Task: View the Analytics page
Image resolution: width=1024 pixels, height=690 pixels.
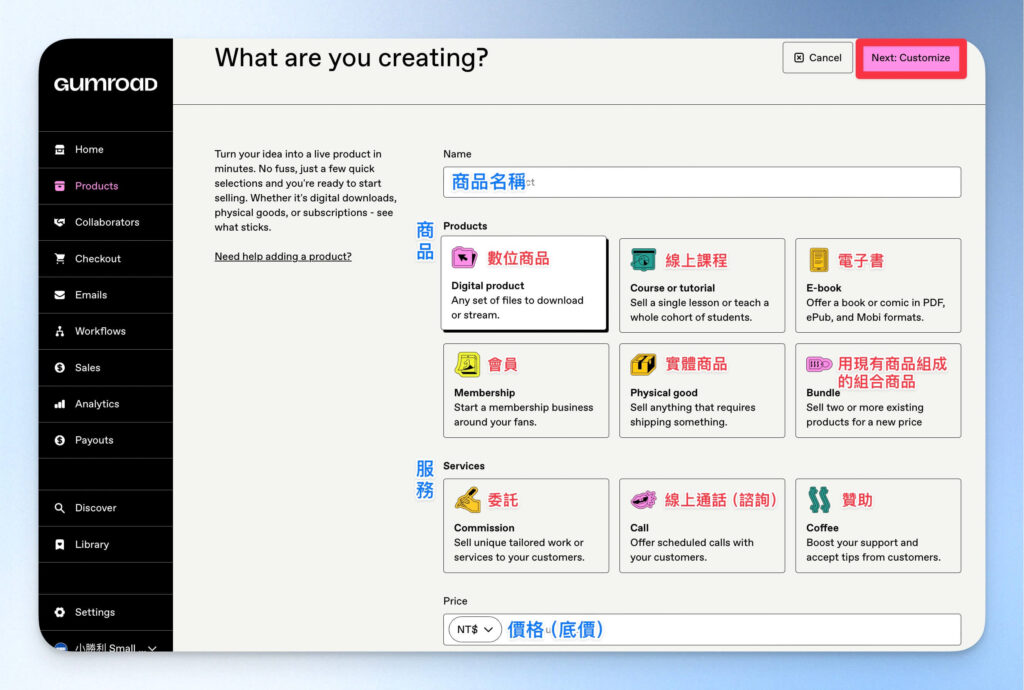Action: tap(106, 404)
